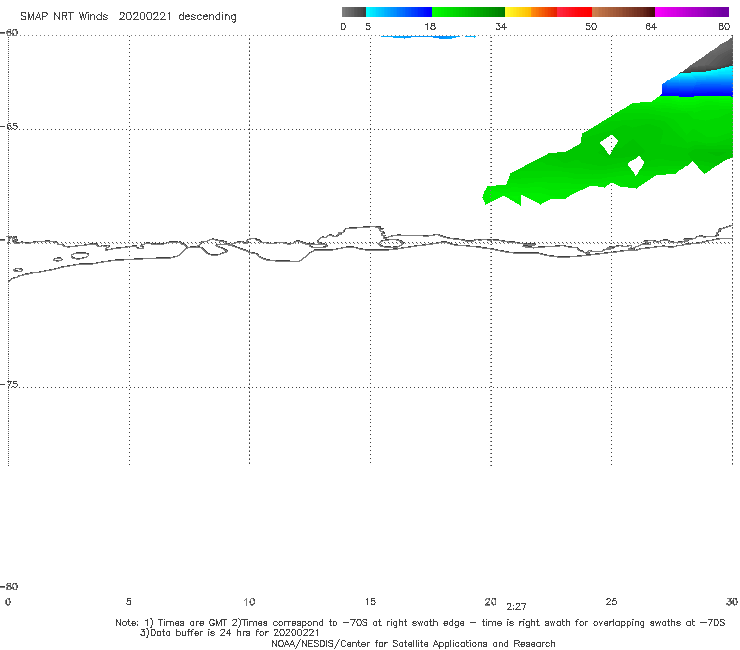Click the color bar label "34"

501,27
